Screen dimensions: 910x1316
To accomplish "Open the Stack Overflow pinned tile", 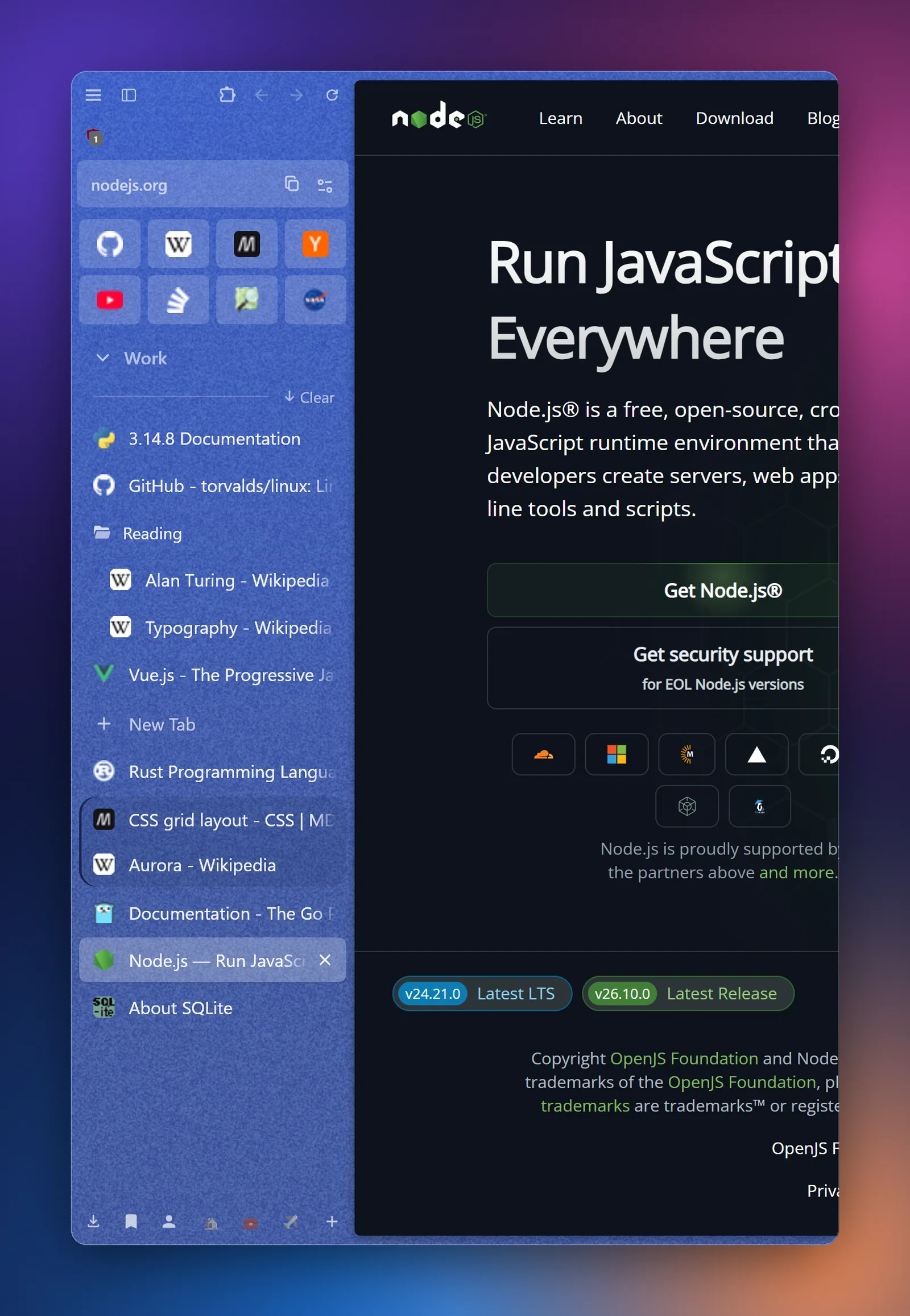I will click(x=179, y=300).
